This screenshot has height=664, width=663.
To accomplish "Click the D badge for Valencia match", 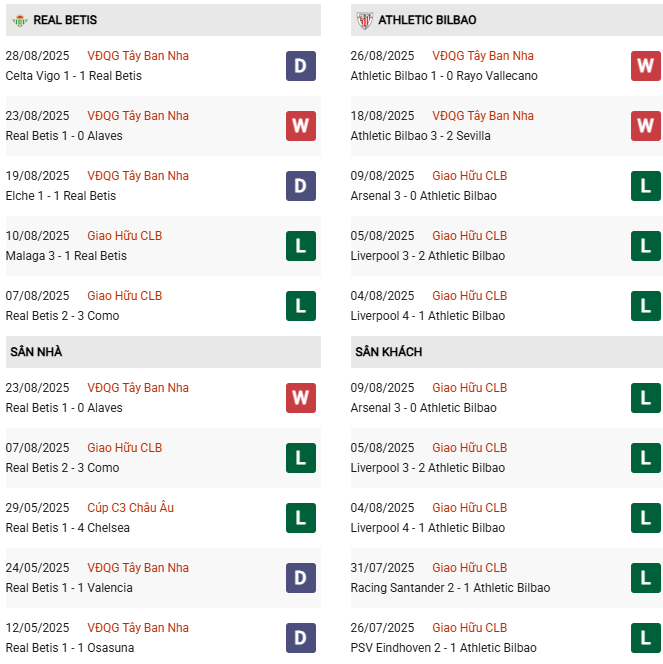I will [x=300, y=578].
